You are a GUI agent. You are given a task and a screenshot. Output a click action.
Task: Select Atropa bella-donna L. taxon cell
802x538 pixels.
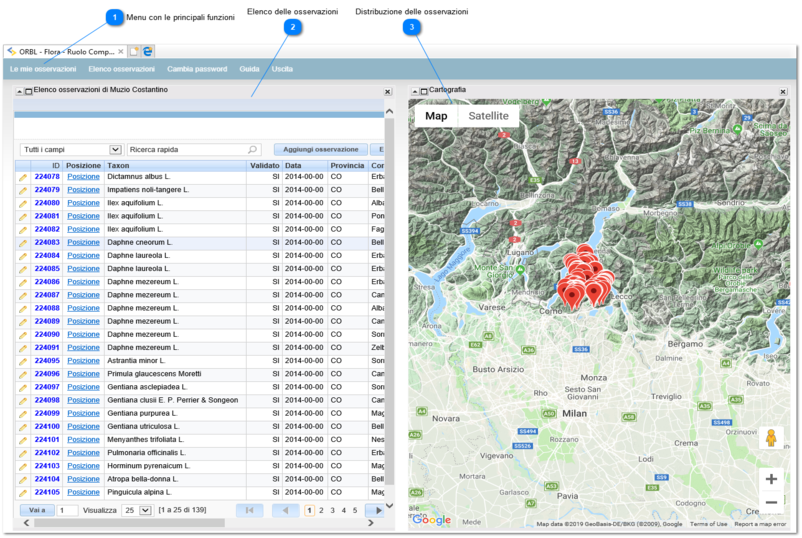[175, 479]
